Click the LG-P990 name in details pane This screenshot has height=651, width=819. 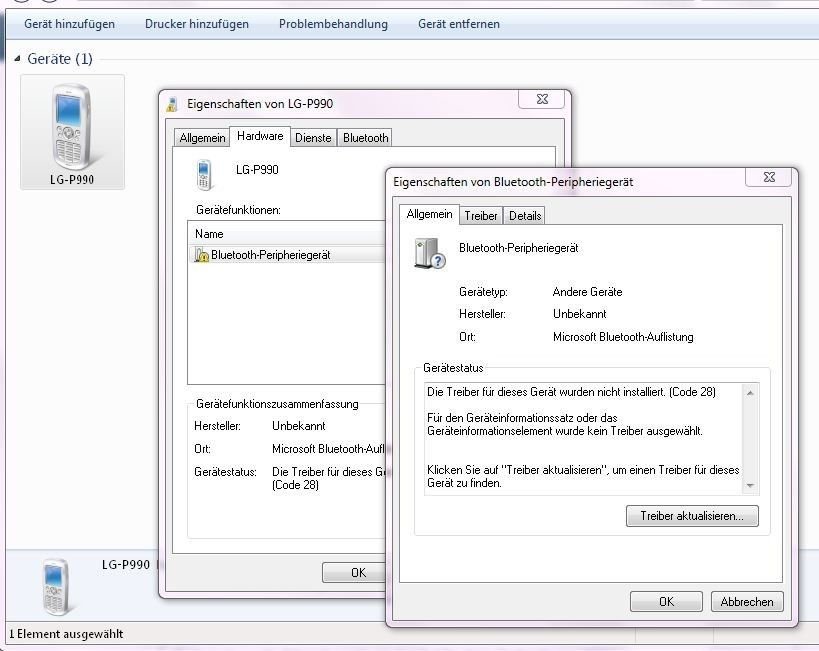tap(125, 565)
